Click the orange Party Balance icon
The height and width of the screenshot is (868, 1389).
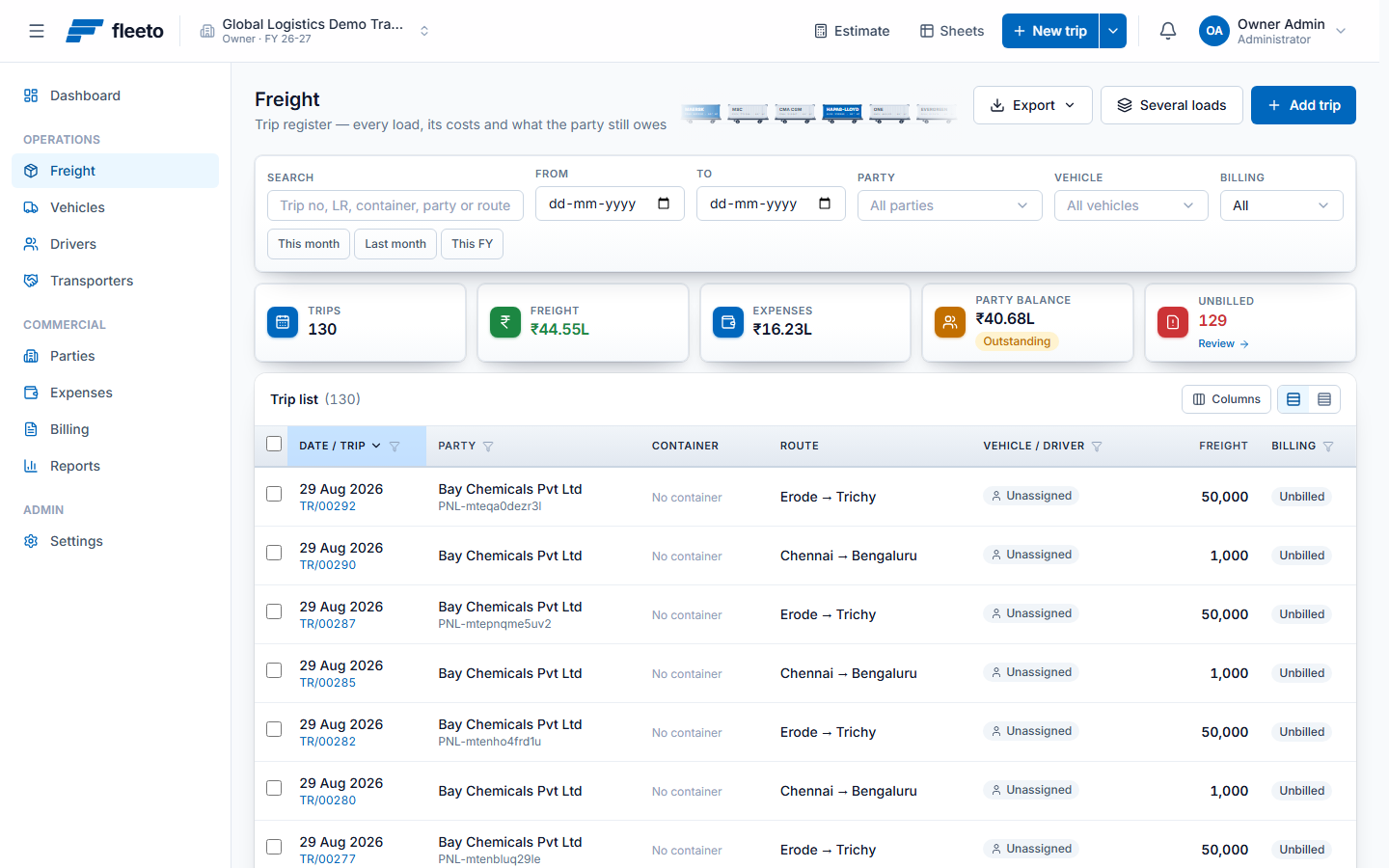click(x=950, y=322)
